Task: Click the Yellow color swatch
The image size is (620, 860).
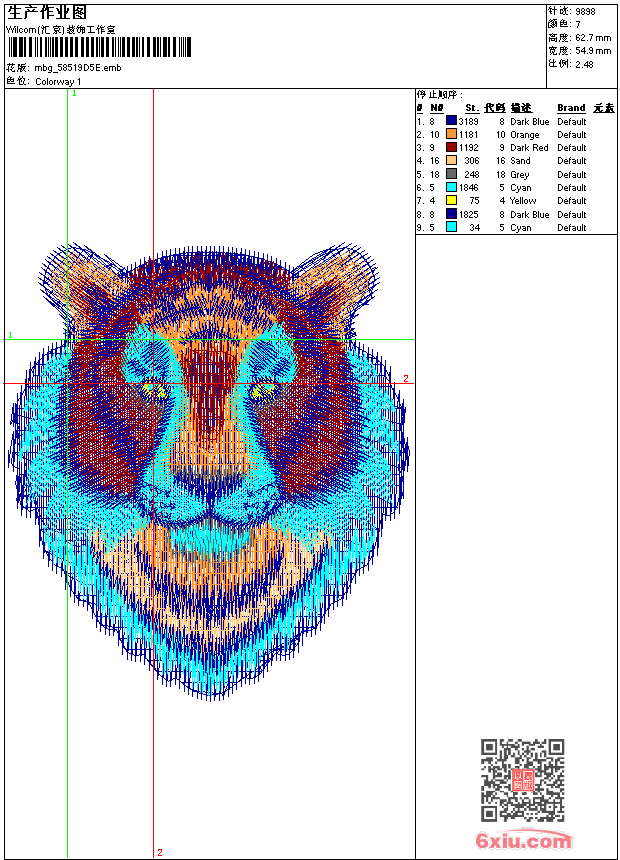Action: tap(451, 201)
